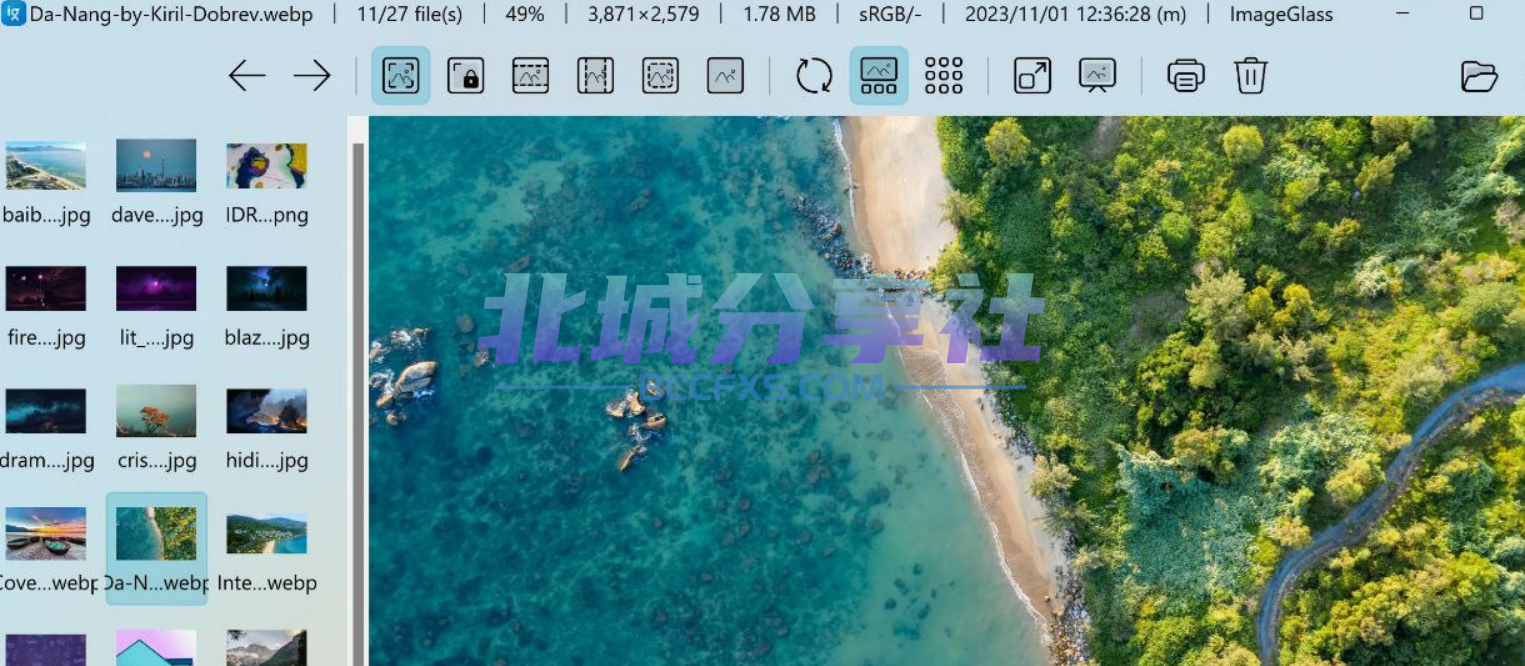View the next image using right arrow

[312, 76]
